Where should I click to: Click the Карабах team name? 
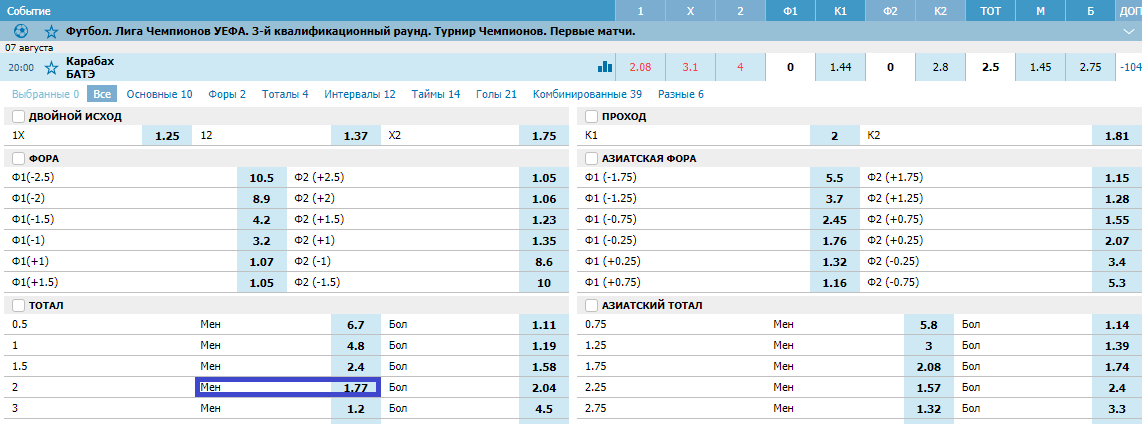90,61
